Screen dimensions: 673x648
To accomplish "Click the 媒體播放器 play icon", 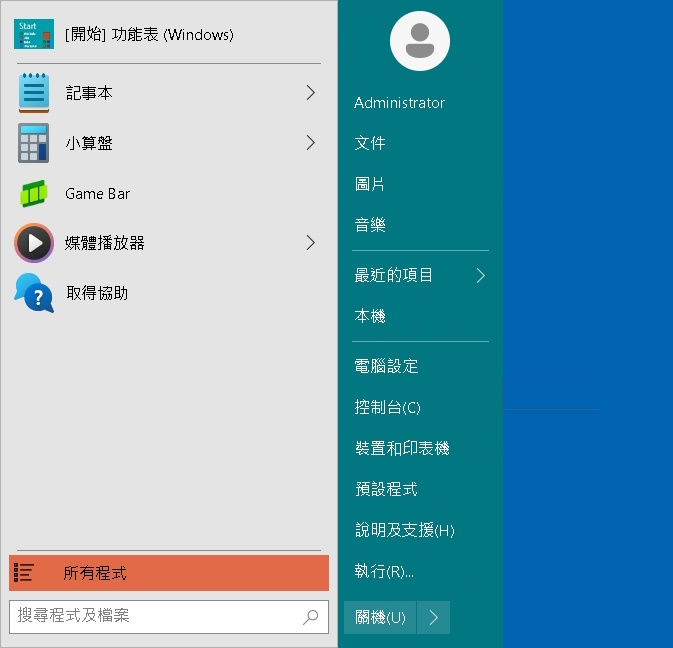I will [x=34, y=243].
